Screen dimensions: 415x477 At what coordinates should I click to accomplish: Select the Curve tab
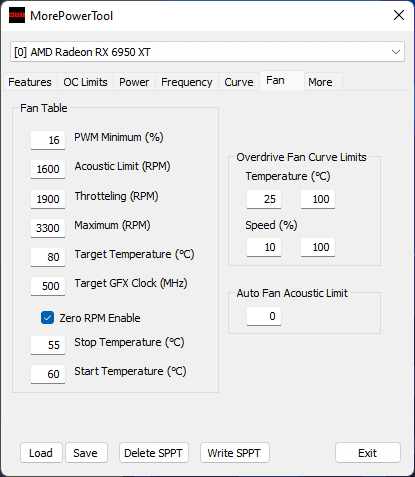[x=239, y=82]
